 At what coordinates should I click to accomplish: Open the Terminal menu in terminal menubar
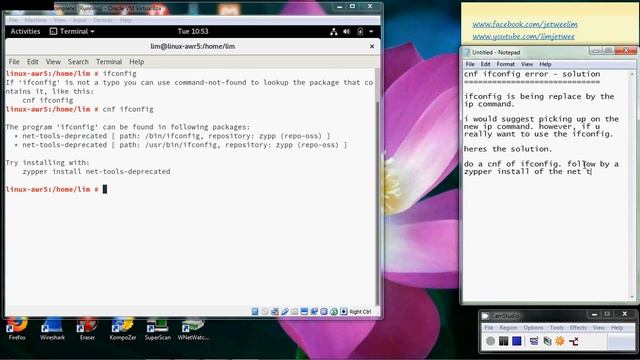[109, 62]
